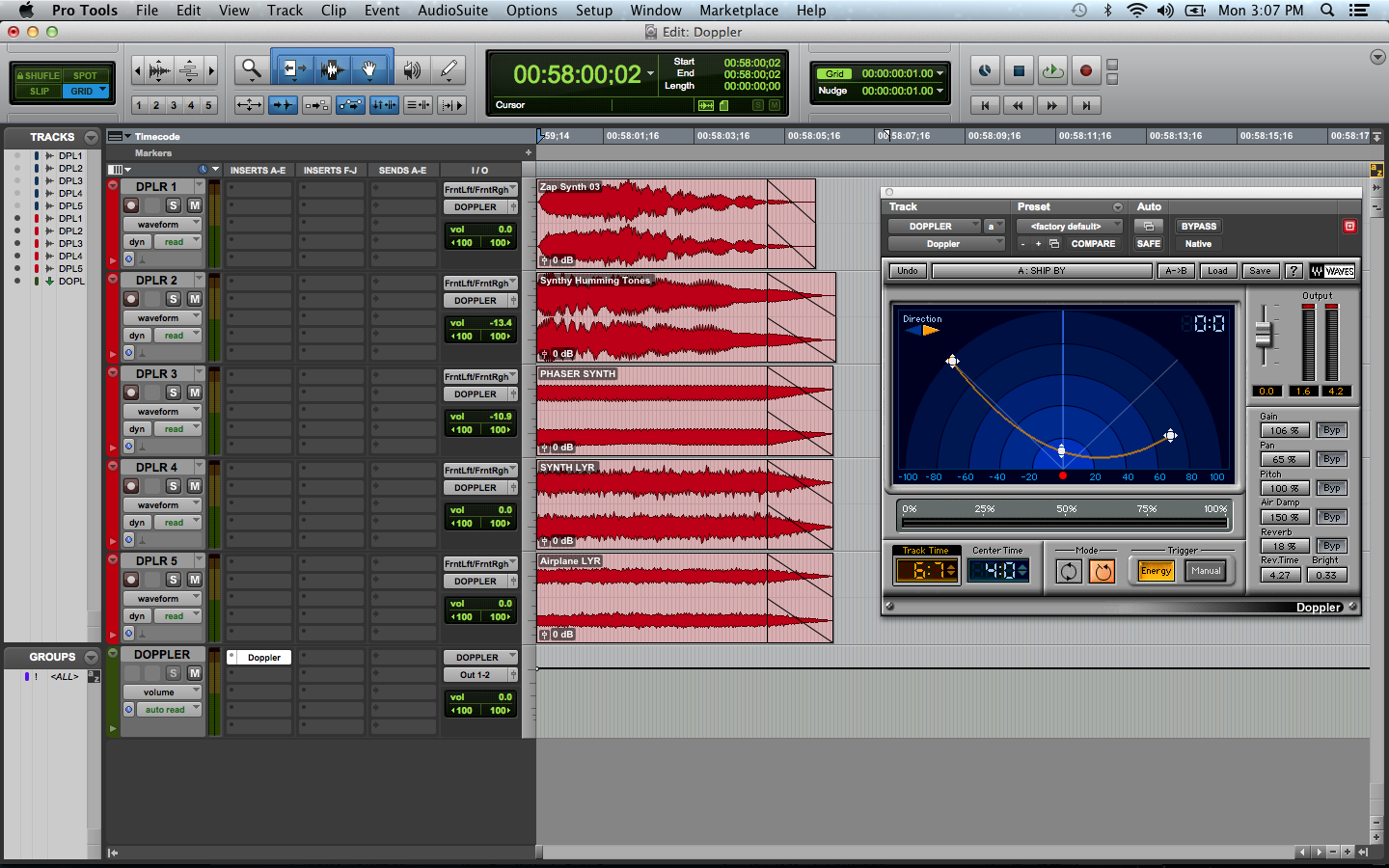Toggle the Reverb Byp button

tap(1331, 546)
